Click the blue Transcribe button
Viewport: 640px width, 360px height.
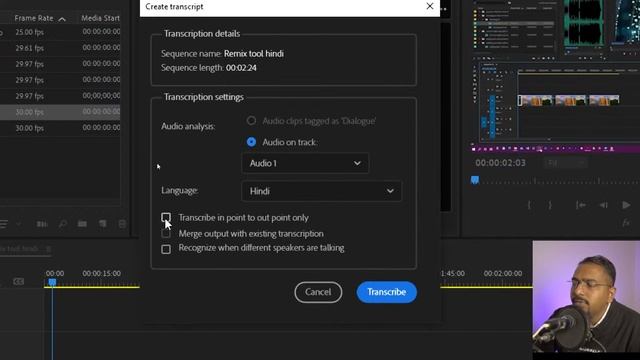click(x=387, y=292)
